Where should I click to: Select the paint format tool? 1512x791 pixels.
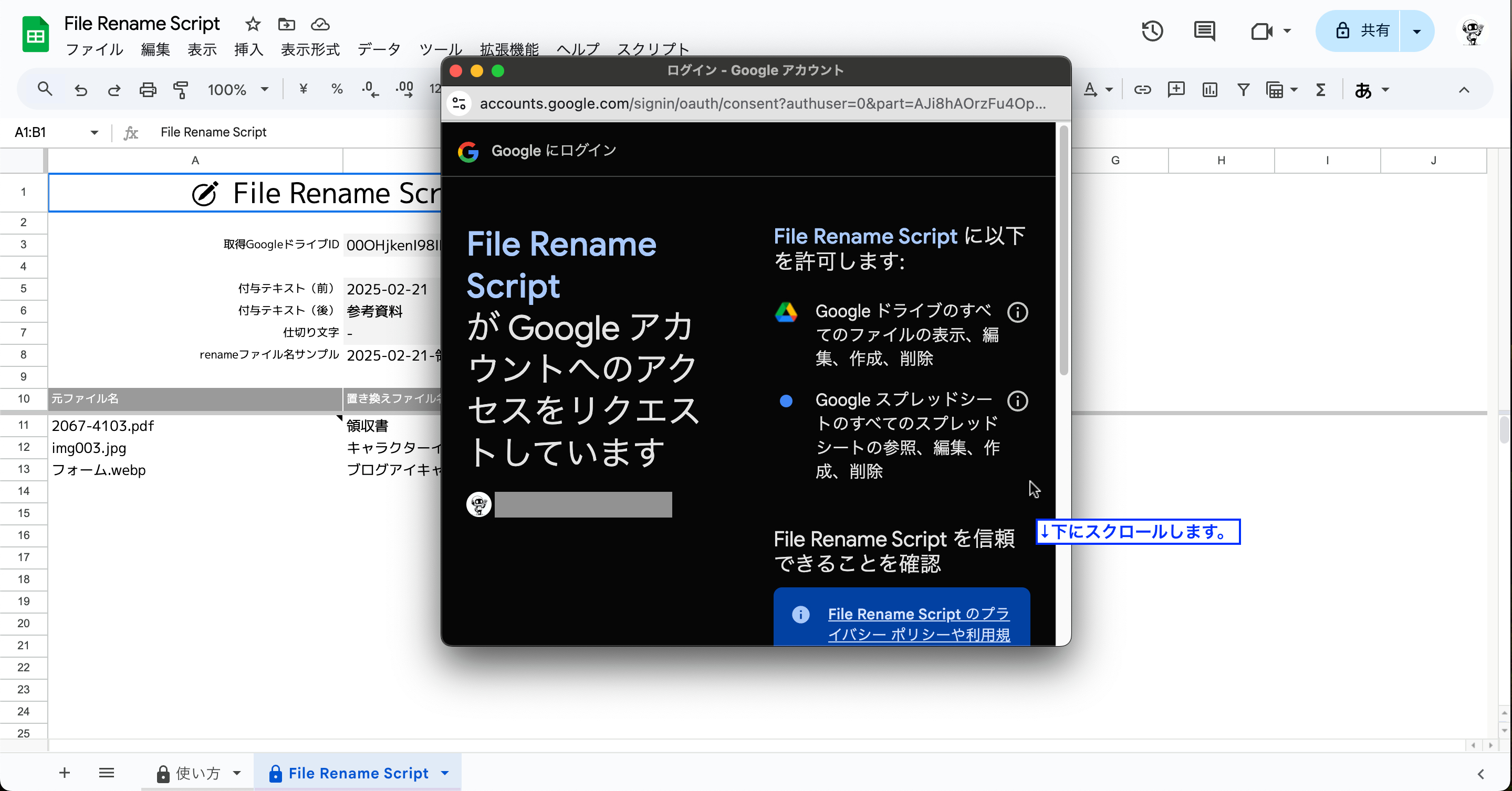coord(181,90)
